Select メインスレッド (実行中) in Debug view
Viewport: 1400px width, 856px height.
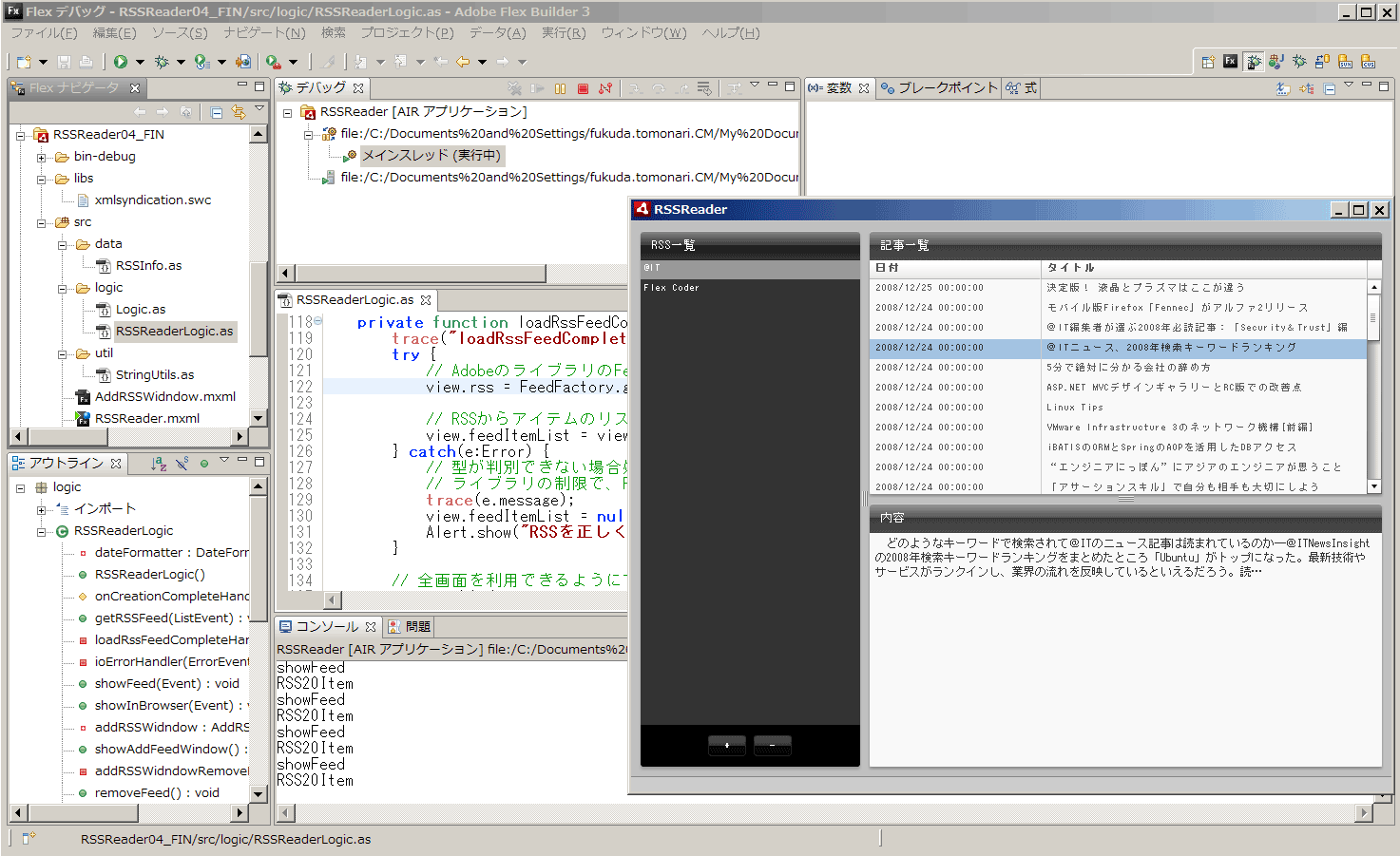431,155
